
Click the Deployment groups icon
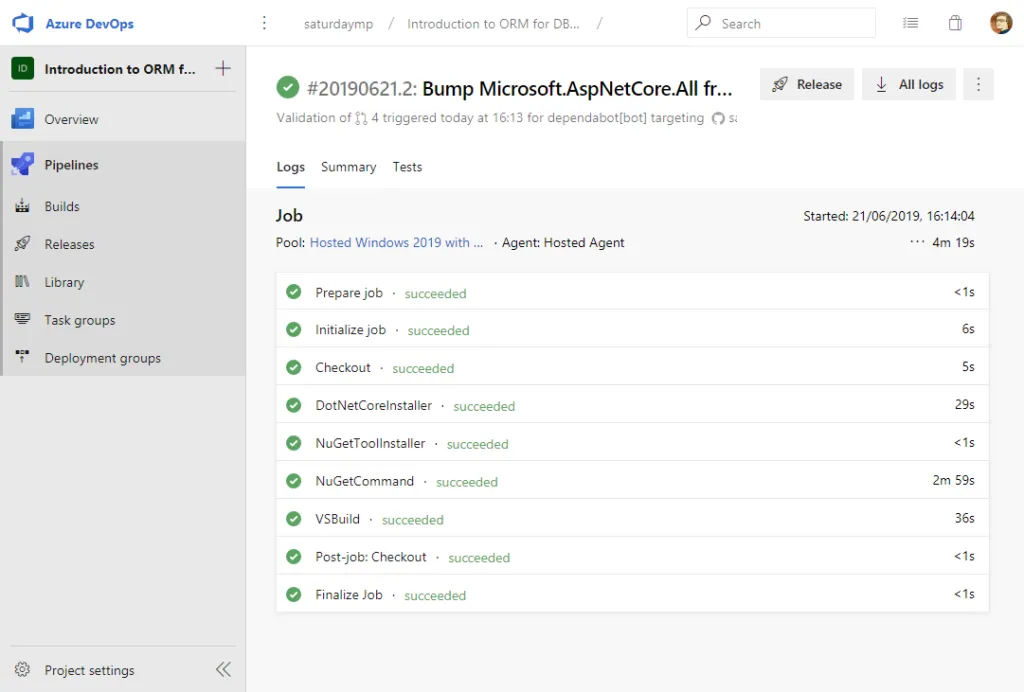(x=23, y=356)
